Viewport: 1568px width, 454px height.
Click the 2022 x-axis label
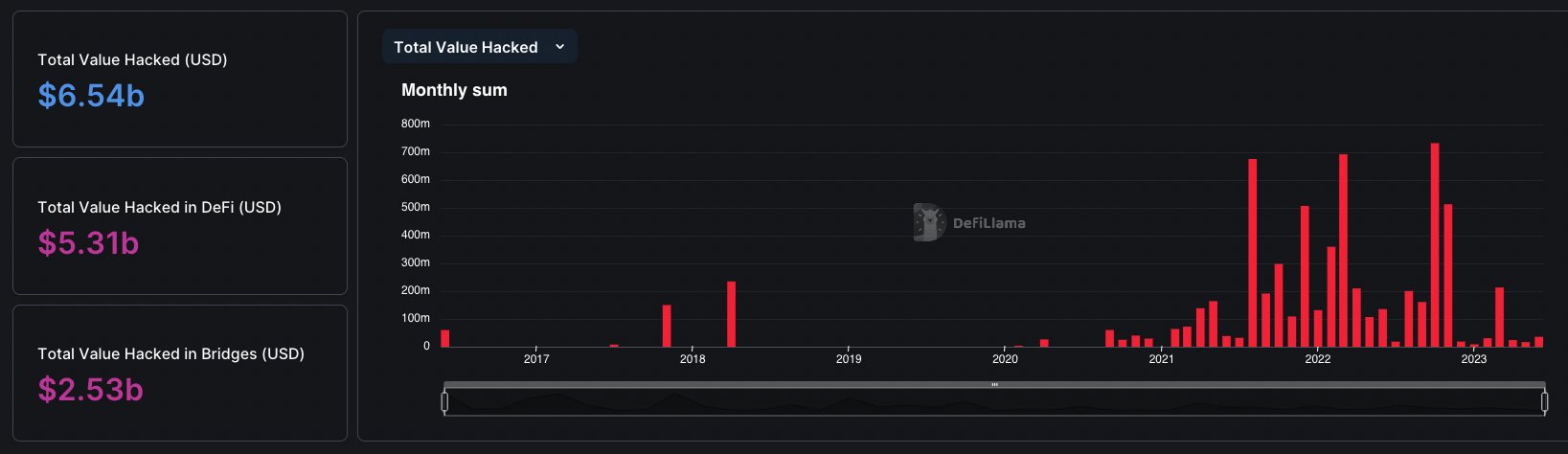pyautogui.click(x=1318, y=359)
